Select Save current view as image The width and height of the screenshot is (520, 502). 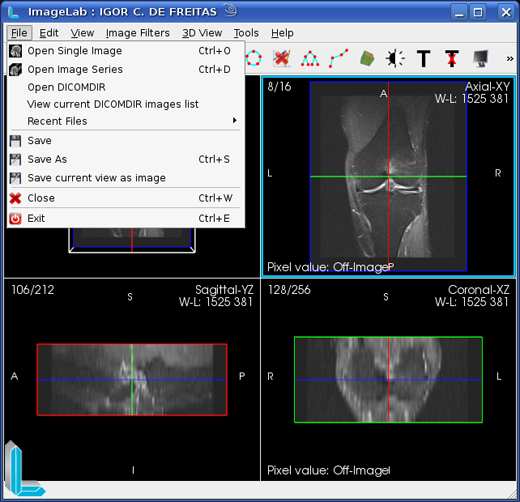(126, 178)
